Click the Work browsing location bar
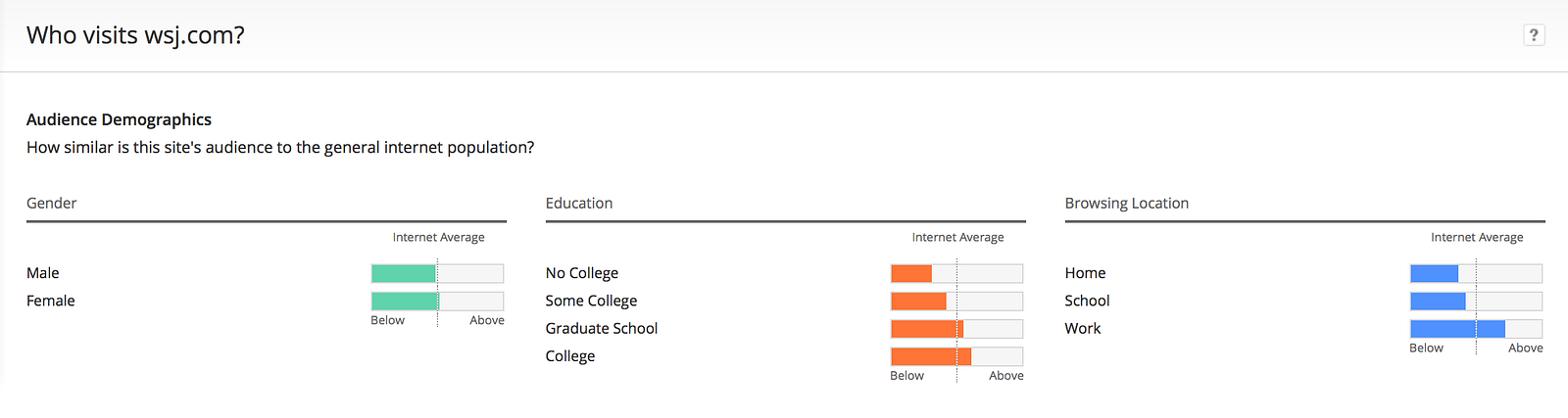Screen dimensions: 1568x418 [1457, 329]
